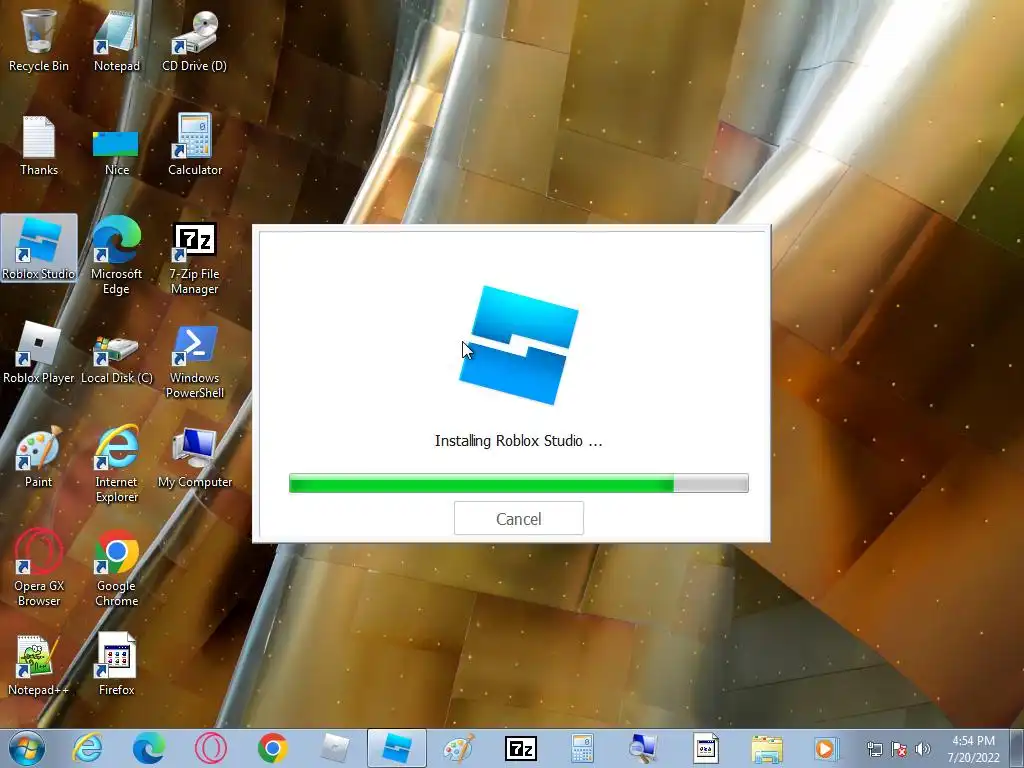Viewport: 1024px width, 768px height.
Task: Select the Notepad++ desktop shortcut
Action: tap(39, 665)
